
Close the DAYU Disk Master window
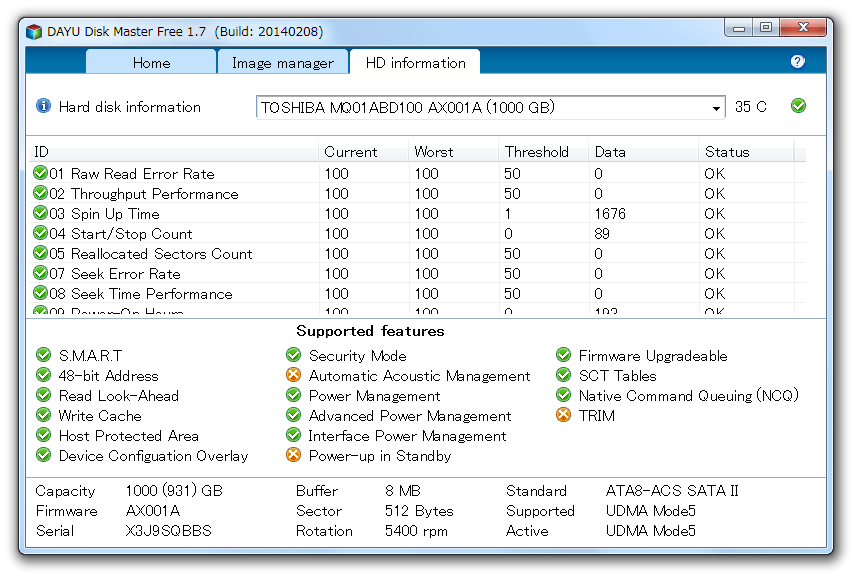point(803,27)
